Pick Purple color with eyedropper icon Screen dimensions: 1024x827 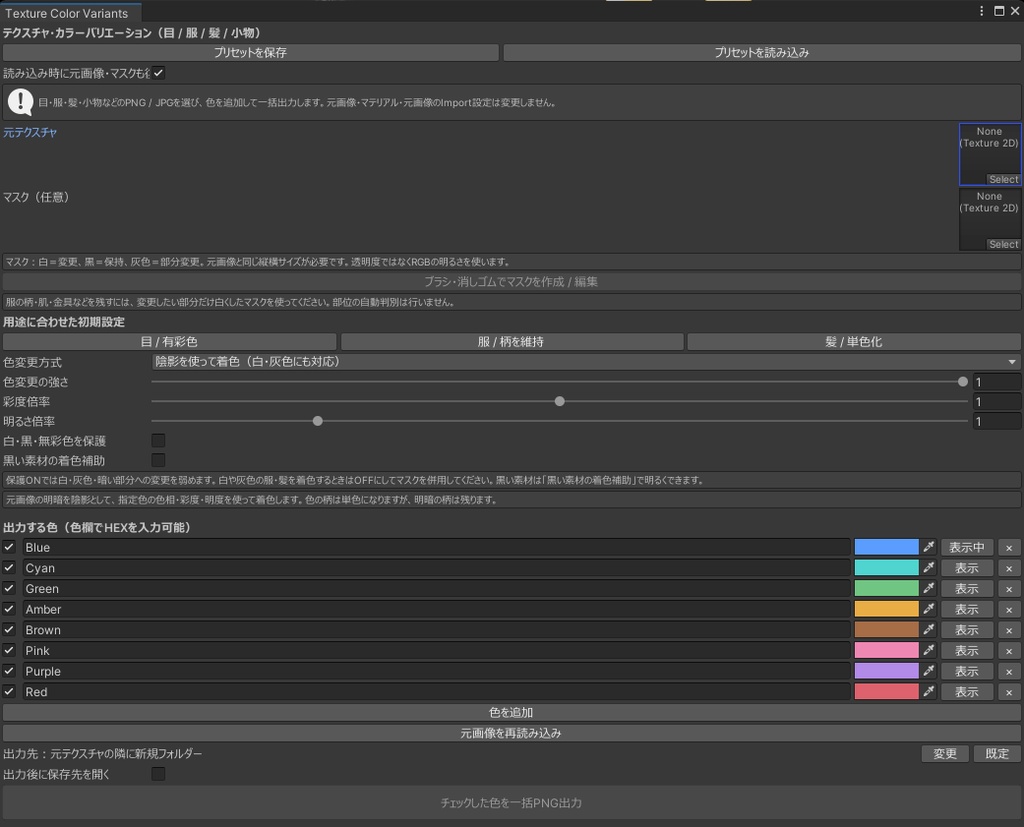pyautogui.click(x=929, y=671)
